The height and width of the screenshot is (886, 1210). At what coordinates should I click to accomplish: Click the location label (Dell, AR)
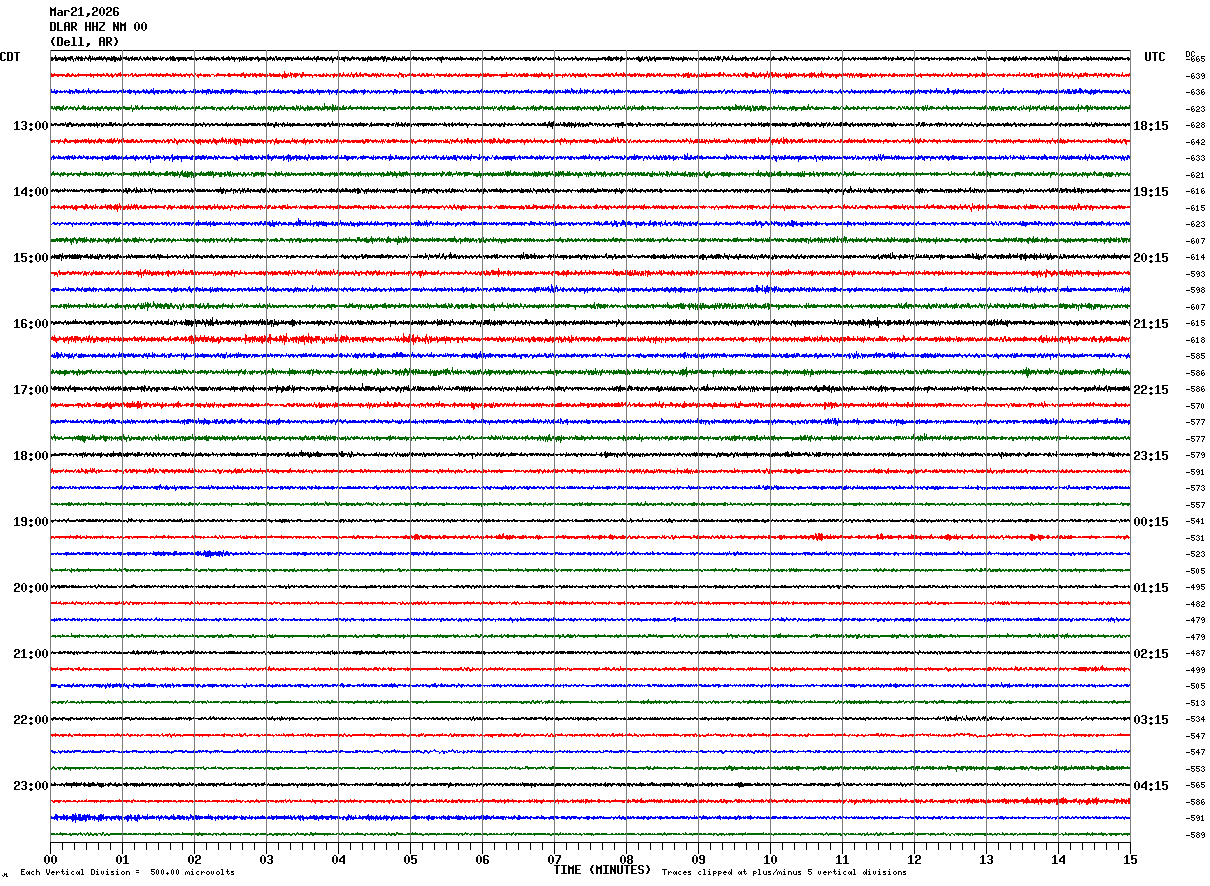click(x=84, y=42)
